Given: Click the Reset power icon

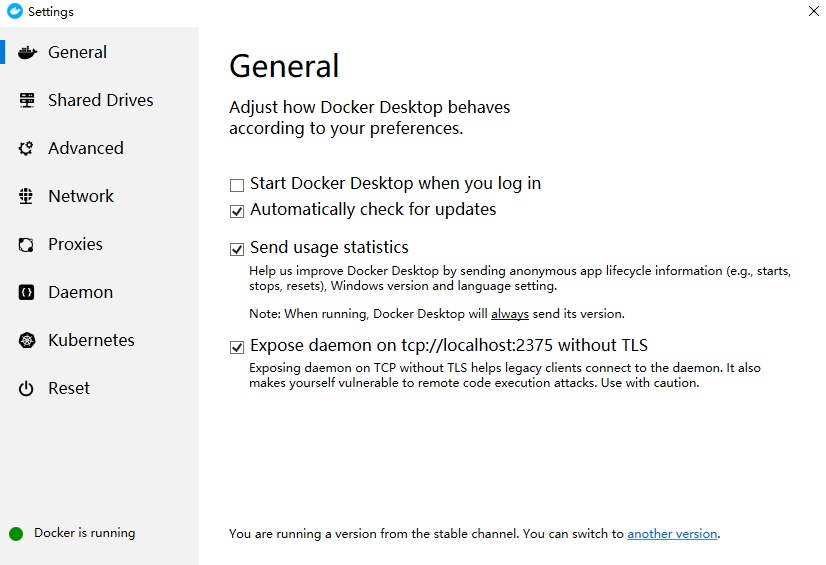Looking at the screenshot, I should [26, 389].
